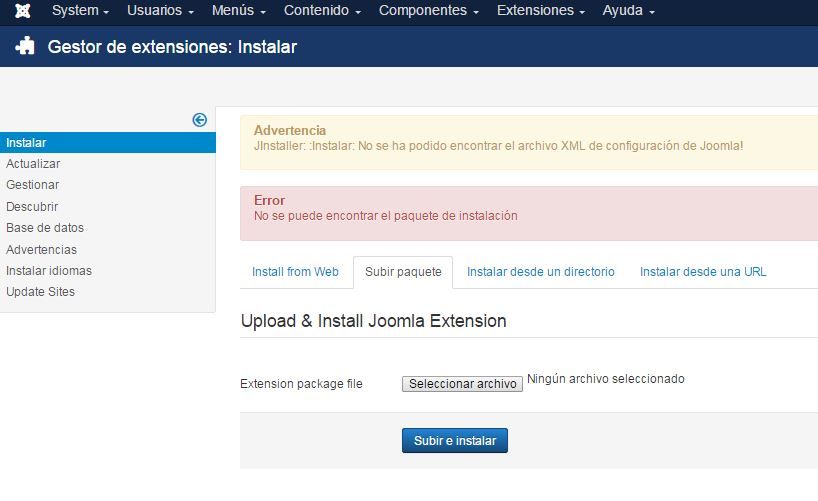Open the Ayuda help menu
Image resolution: width=818 pixels, height=501 pixels.
click(629, 10)
